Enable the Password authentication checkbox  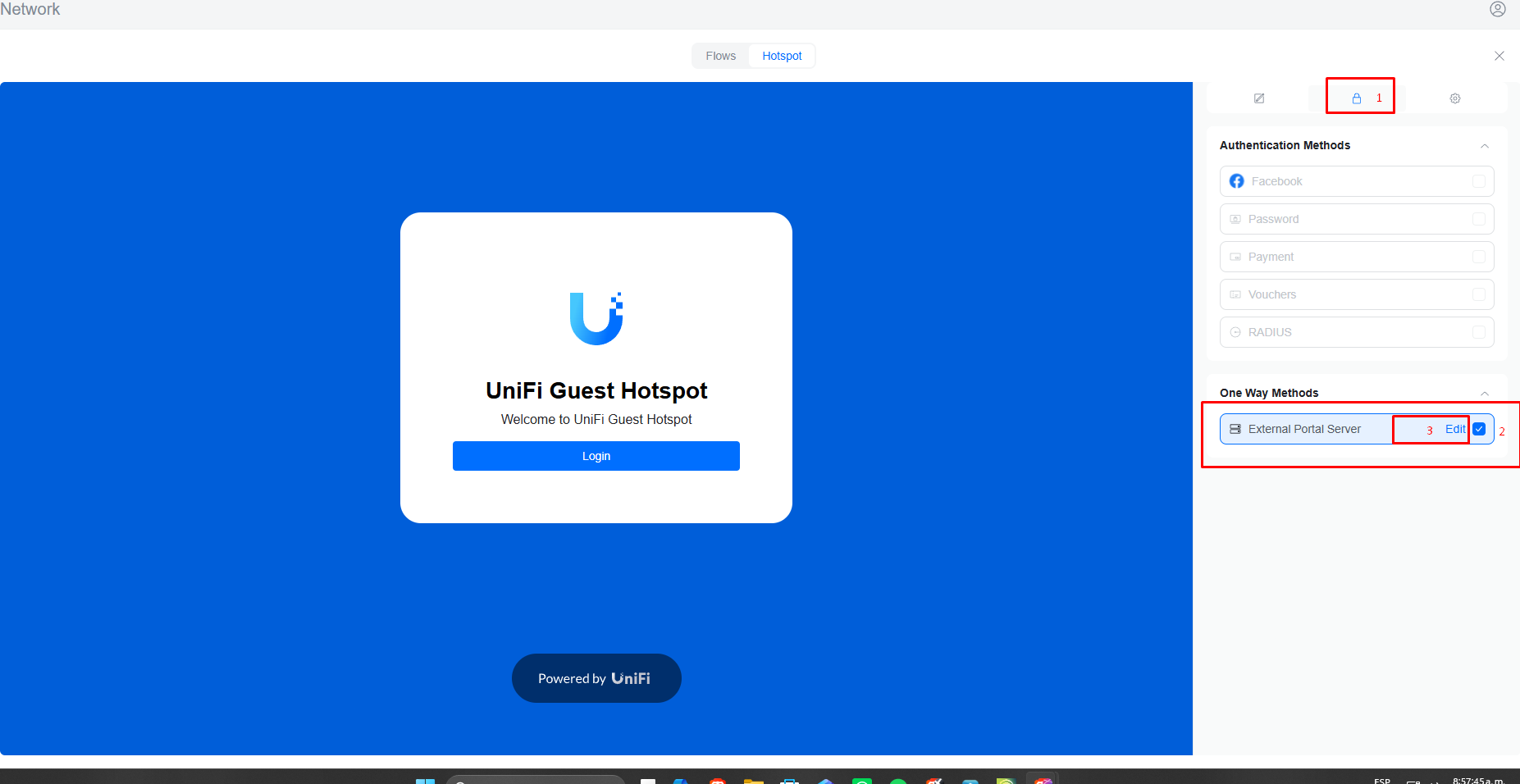[x=1479, y=219]
